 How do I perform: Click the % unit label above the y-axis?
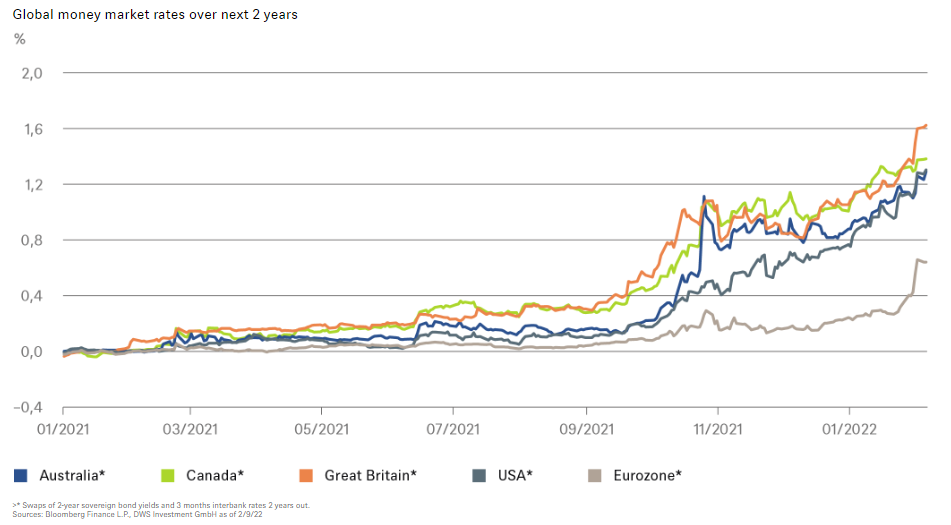19,40
